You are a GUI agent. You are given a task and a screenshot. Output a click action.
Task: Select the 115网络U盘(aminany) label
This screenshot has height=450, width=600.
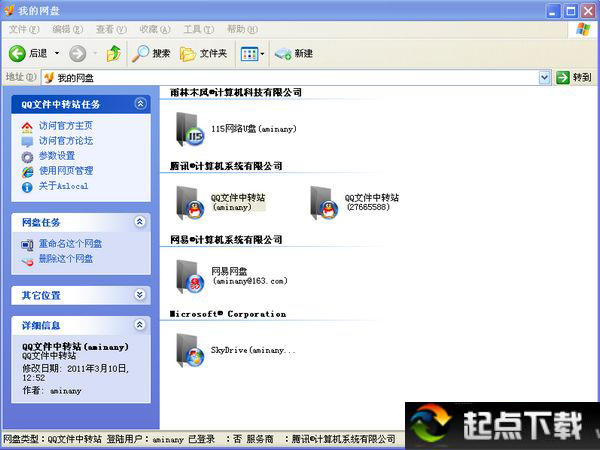[x=254, y=129]
